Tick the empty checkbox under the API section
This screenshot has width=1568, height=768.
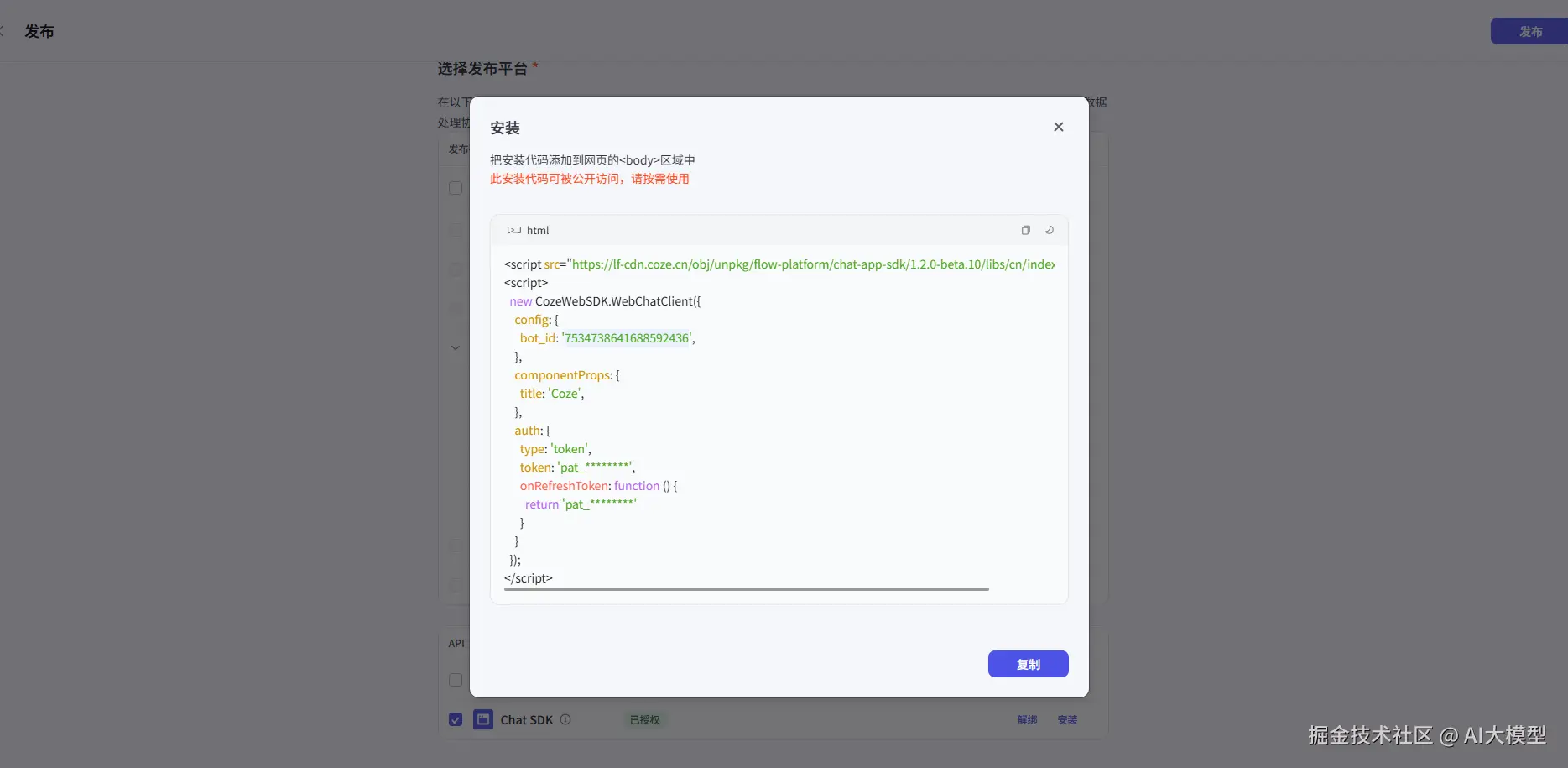tap(456, 680)
